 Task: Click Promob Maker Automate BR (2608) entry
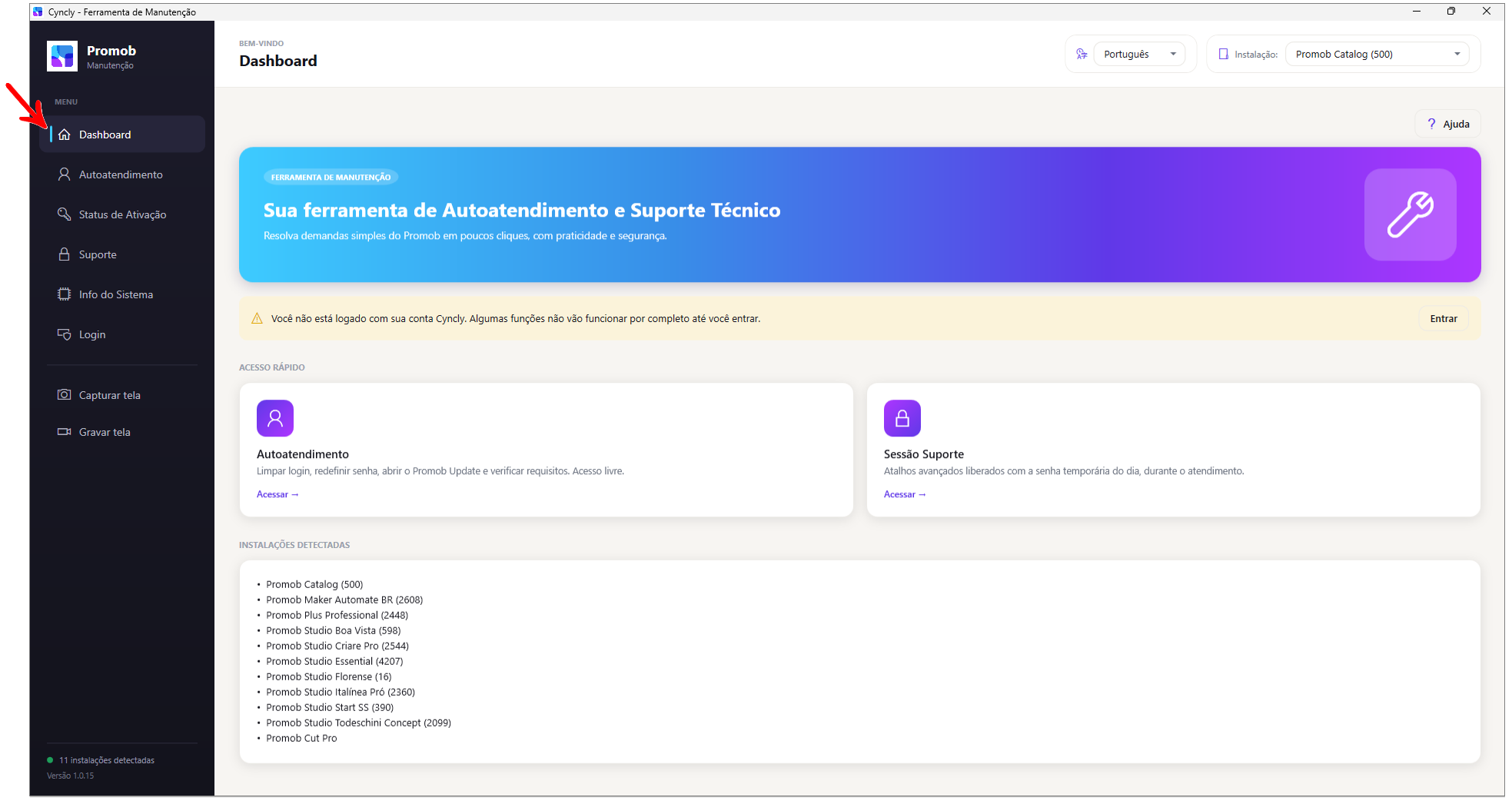pos(344,600)
